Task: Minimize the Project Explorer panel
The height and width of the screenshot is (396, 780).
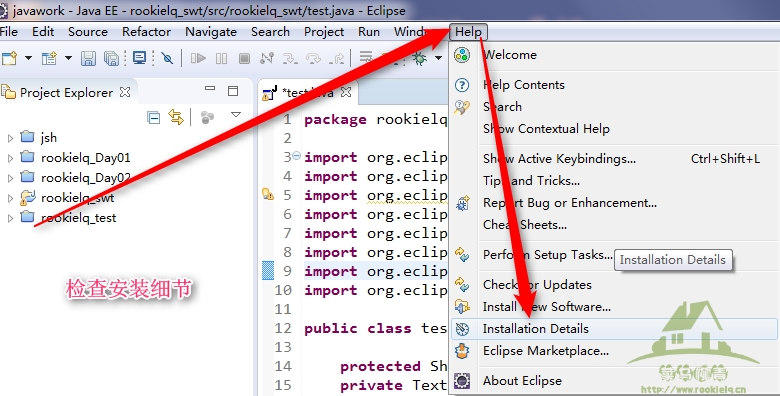Action: 210,89
